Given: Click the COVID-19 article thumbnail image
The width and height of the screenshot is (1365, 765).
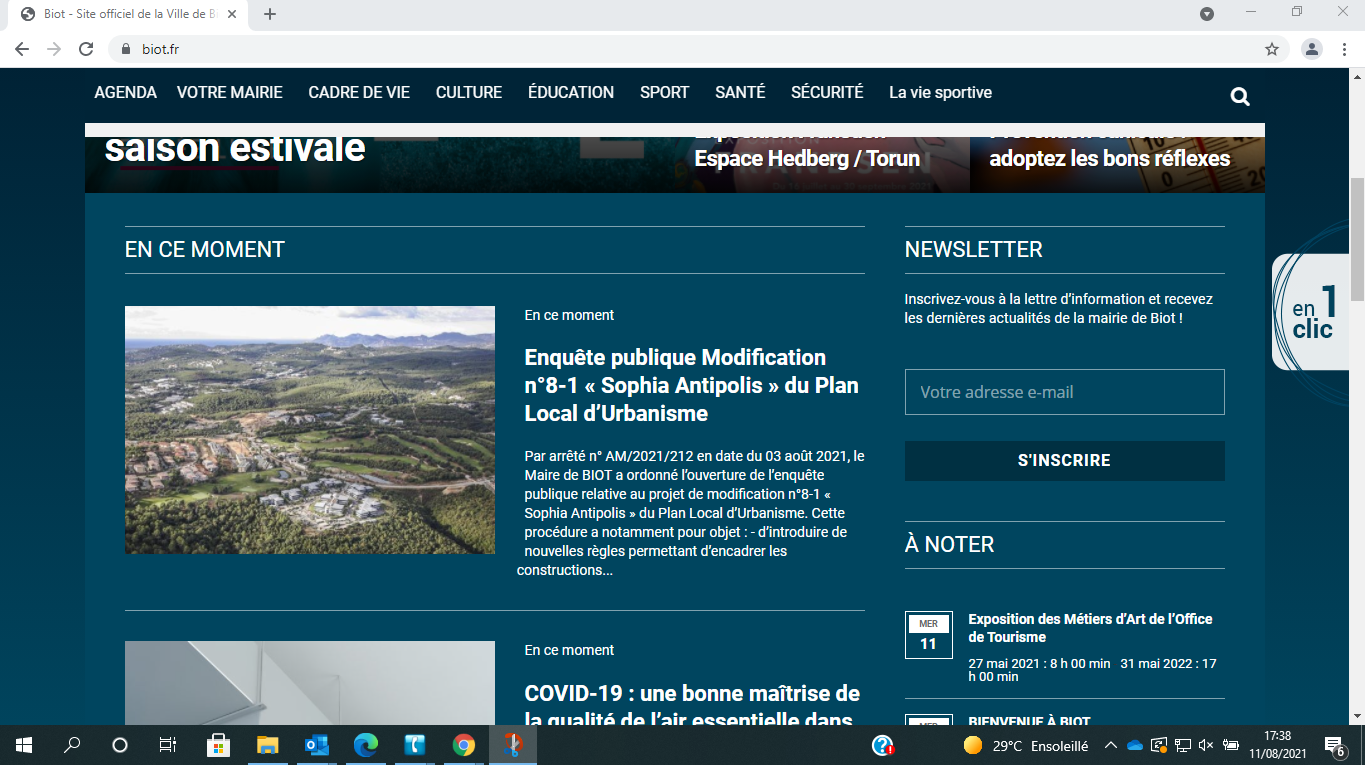Looking at the screenshot, I should pyautogui.click(x=310, y=683).
